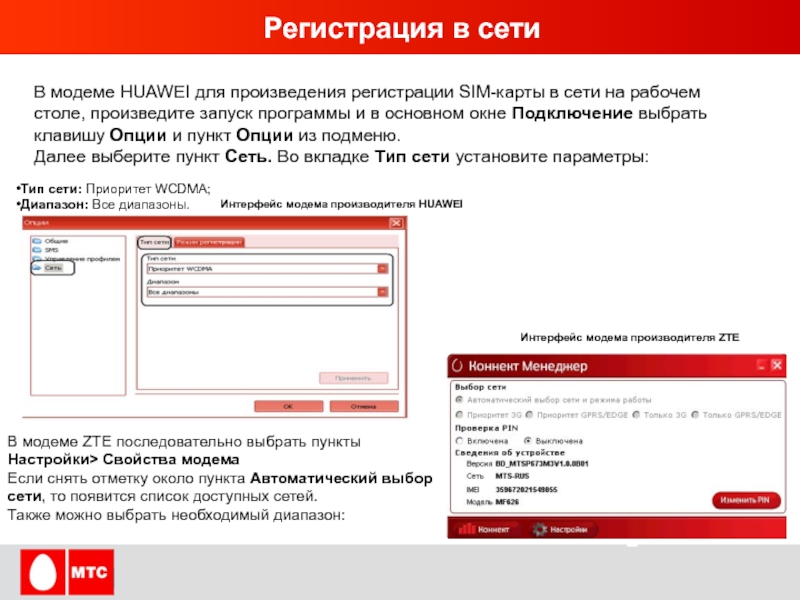Click the Коннект Менеджер logo icon
The image size is (800, 600).
(457, 365)
